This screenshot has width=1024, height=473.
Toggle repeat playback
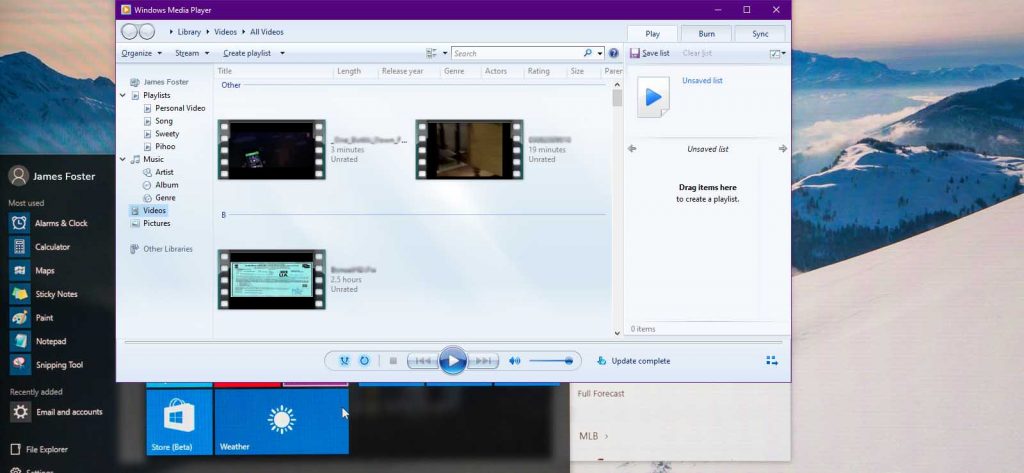point(365,361)
